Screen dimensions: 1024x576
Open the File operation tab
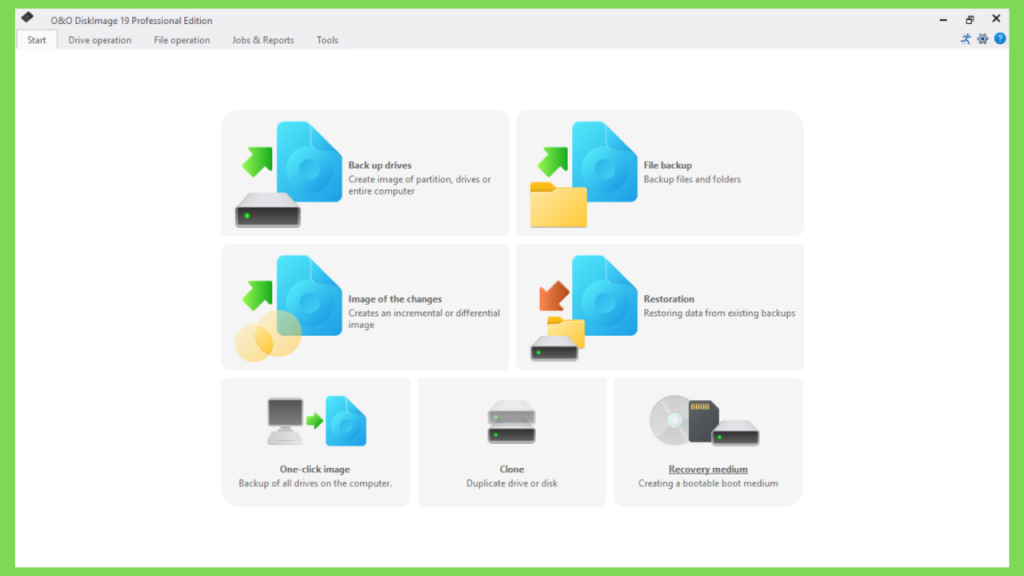click(182, 40)
